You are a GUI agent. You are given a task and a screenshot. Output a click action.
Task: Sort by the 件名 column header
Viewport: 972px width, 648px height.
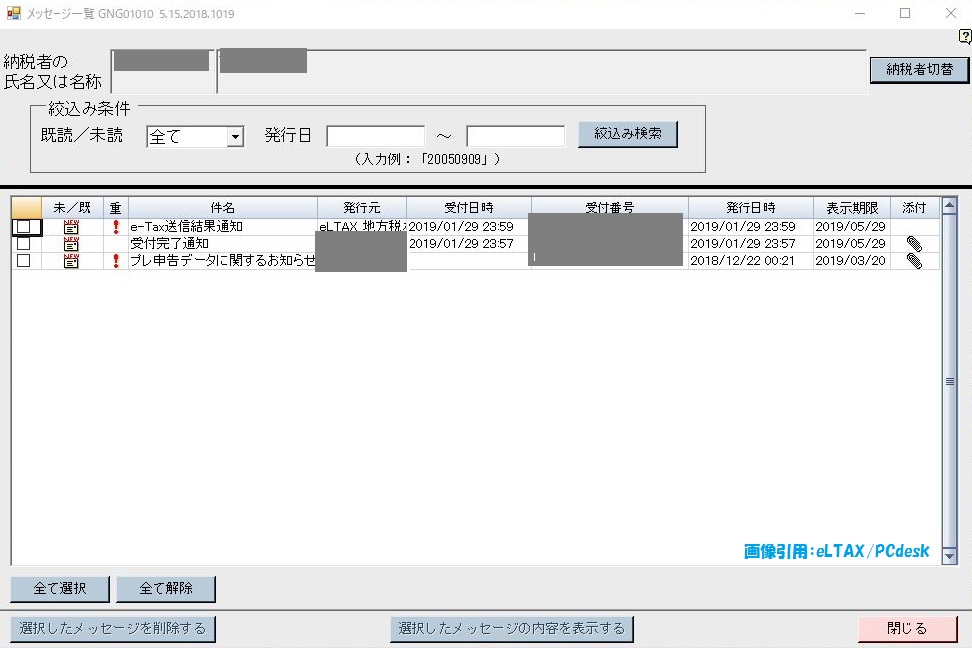click(x=223, y=208)
